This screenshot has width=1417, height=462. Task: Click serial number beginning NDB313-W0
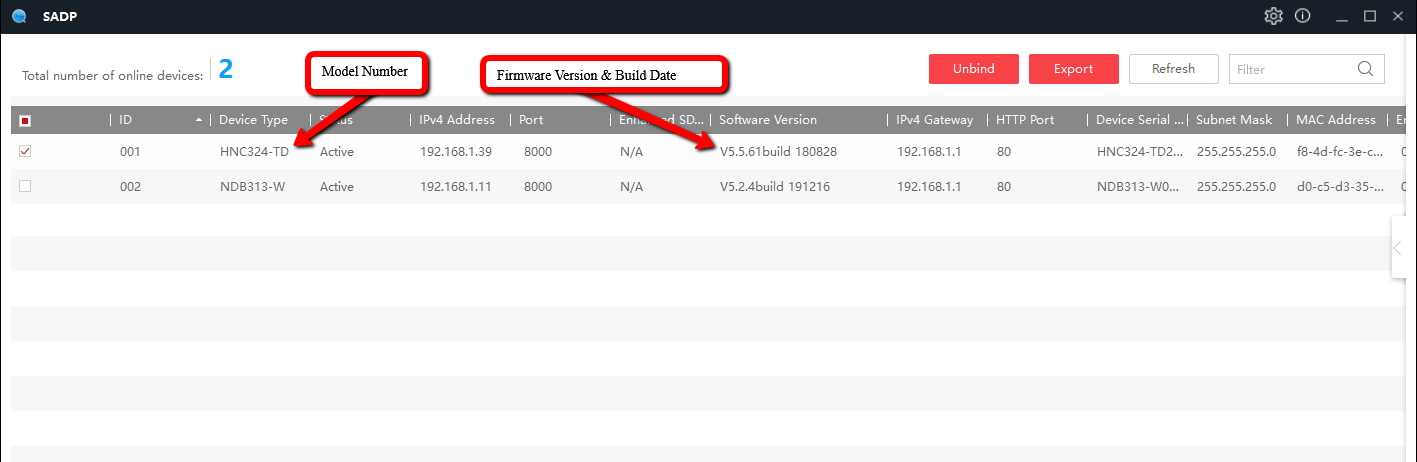pyautogui.click(x=1139, y=186)
